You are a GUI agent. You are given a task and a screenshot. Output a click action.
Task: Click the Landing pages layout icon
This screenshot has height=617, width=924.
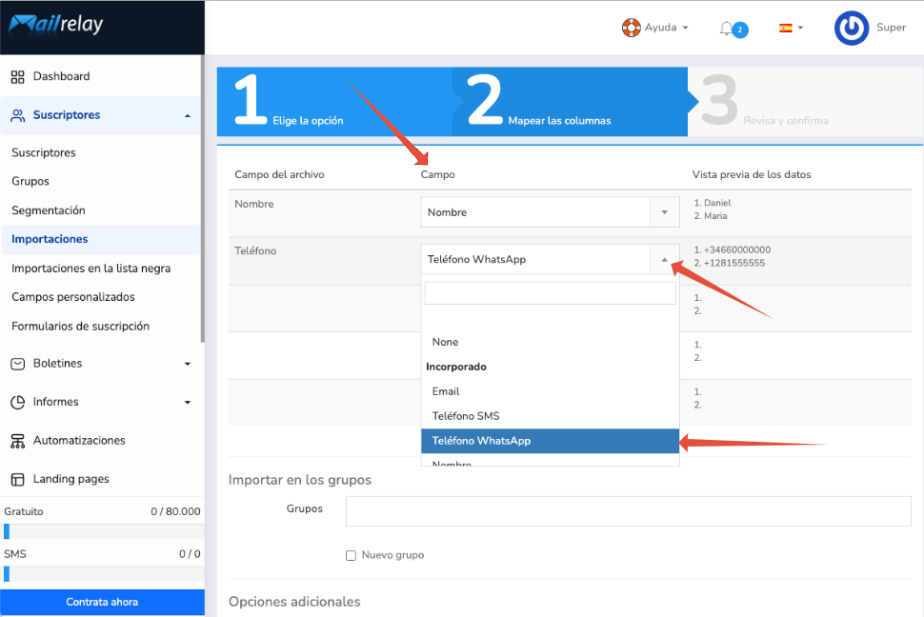(x=18, y=479)
